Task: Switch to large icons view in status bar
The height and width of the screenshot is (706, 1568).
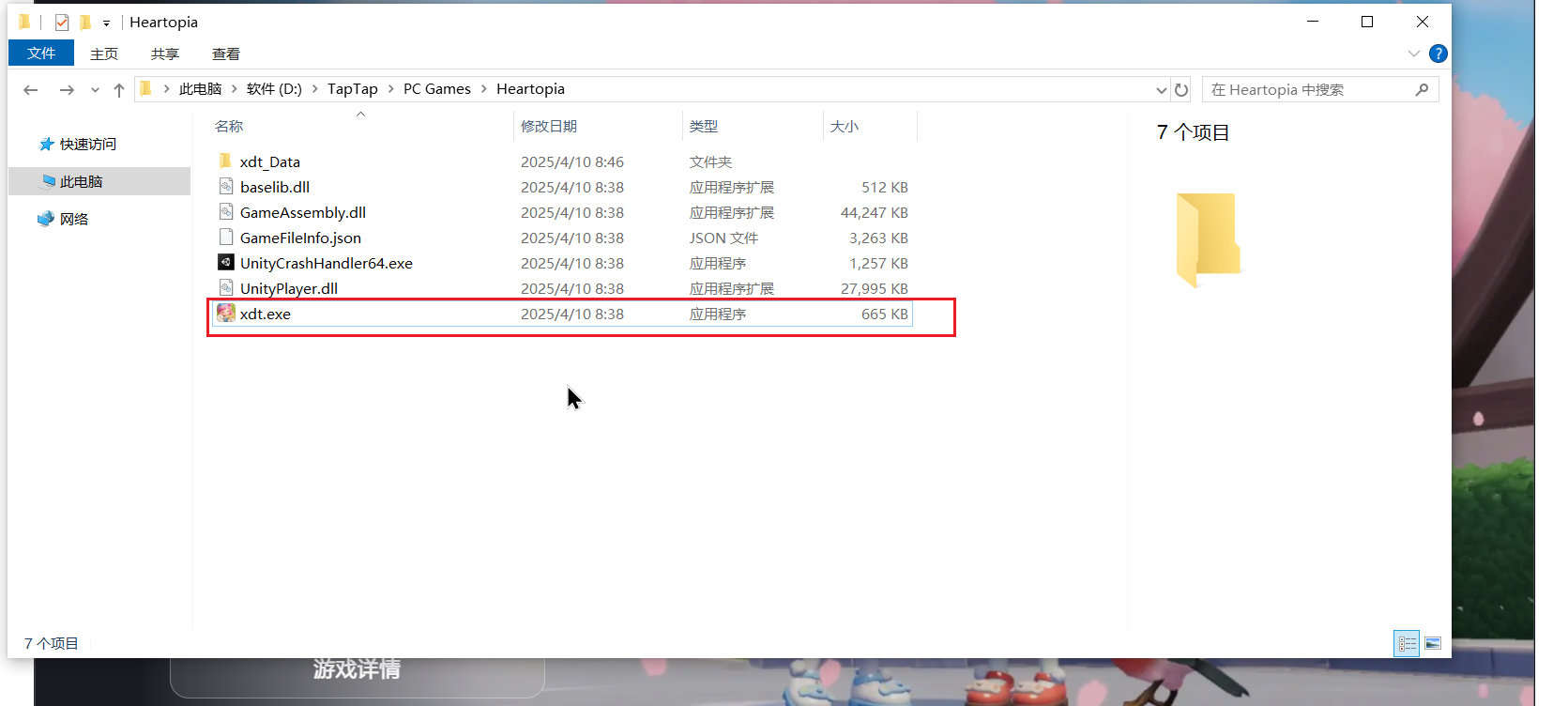Action: (1433, 643)
